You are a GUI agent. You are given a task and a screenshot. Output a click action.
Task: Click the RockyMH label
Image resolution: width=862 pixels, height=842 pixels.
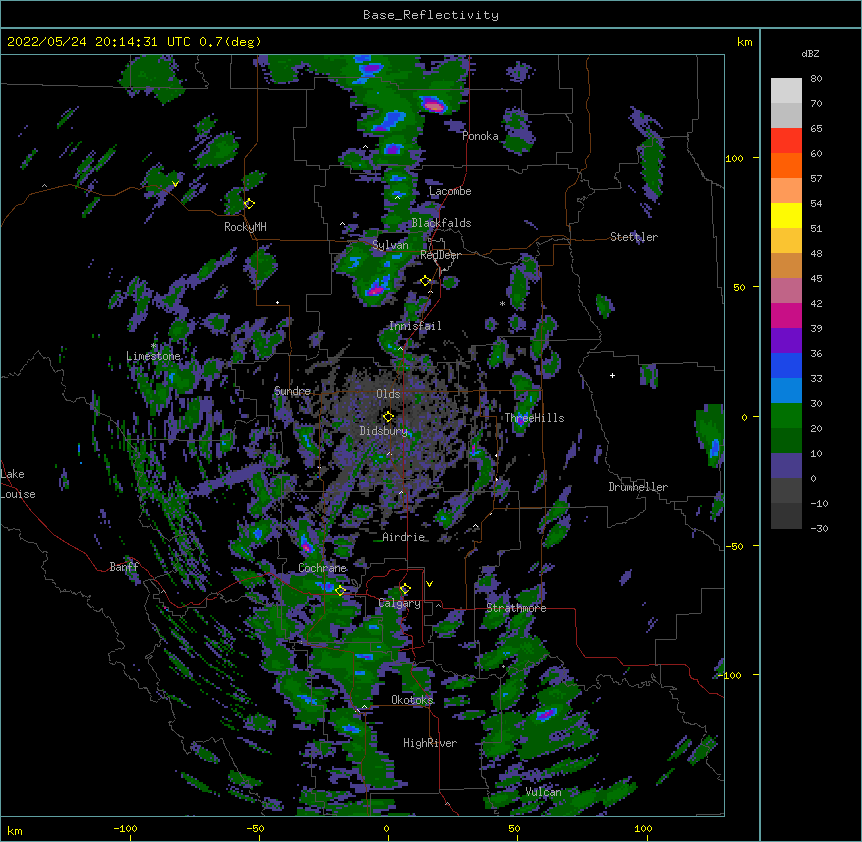click(x=245, y=227)
